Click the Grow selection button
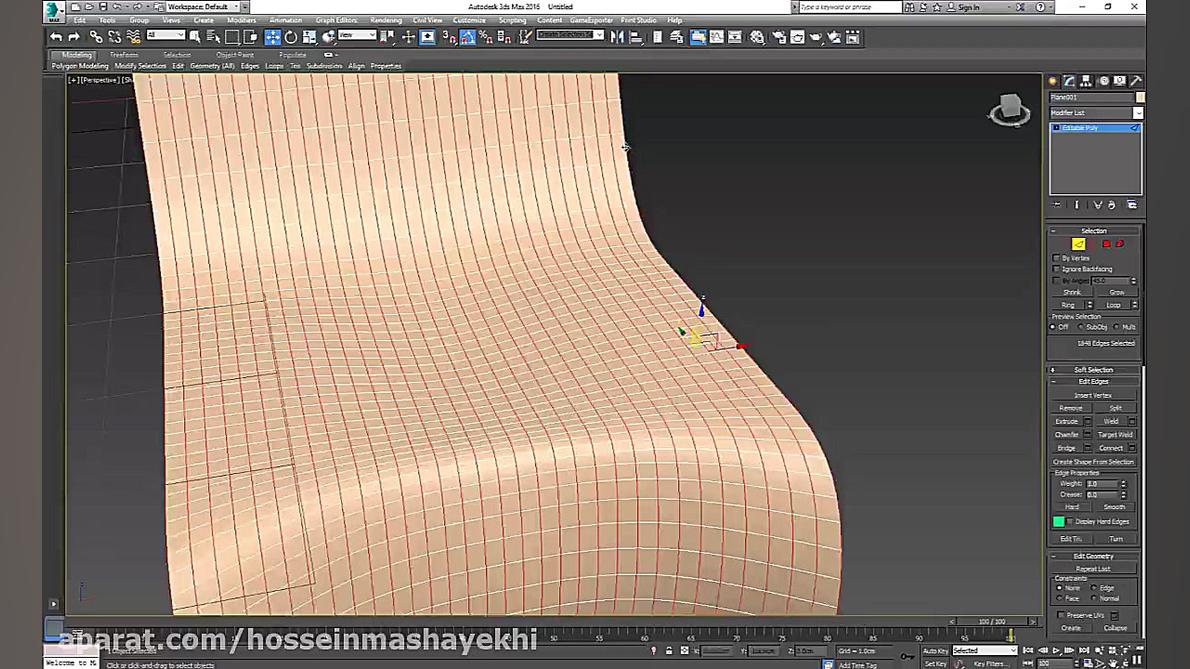Screen dimensions: 1190x669 (1116, 292)
